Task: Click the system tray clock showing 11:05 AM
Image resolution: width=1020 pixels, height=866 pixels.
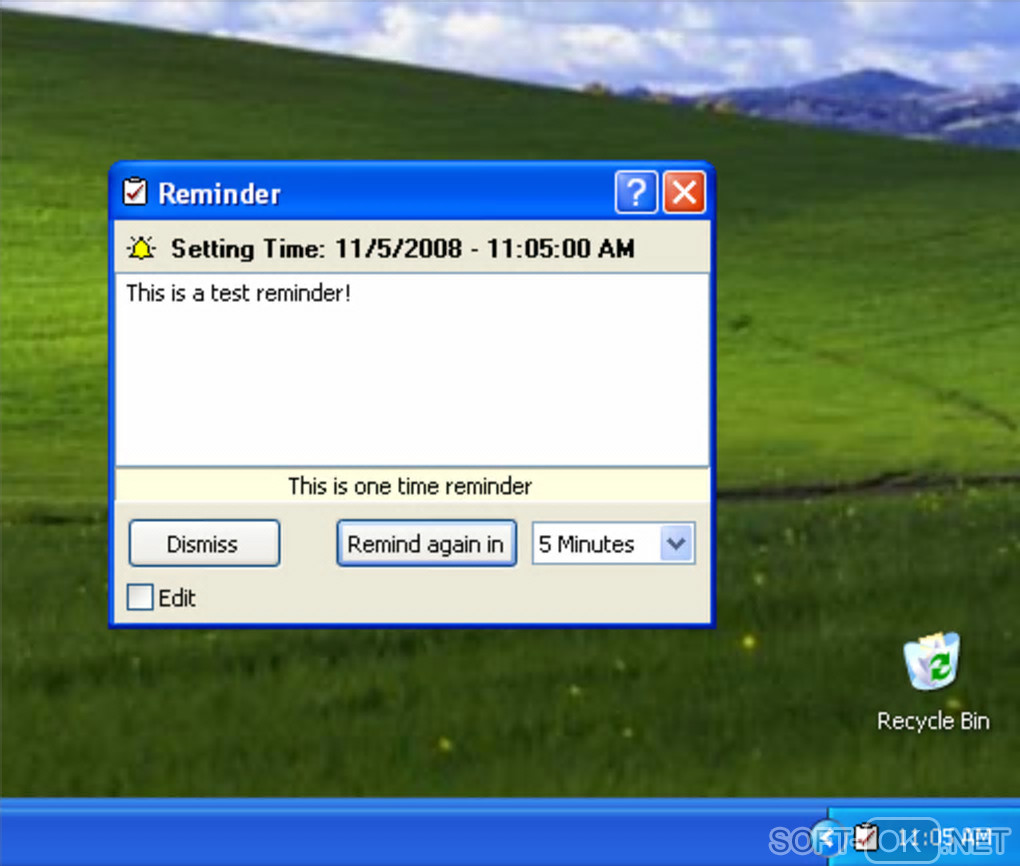Action: pyautogui.click(x=946, y=838)
